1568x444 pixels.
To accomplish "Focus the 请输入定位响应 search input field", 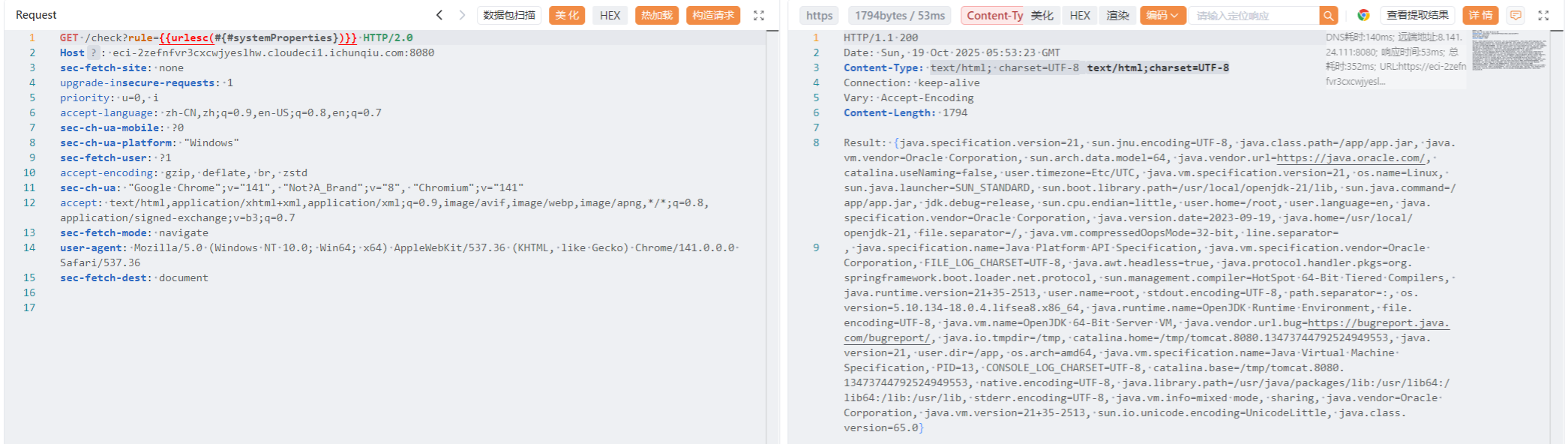I will 1252,15.
